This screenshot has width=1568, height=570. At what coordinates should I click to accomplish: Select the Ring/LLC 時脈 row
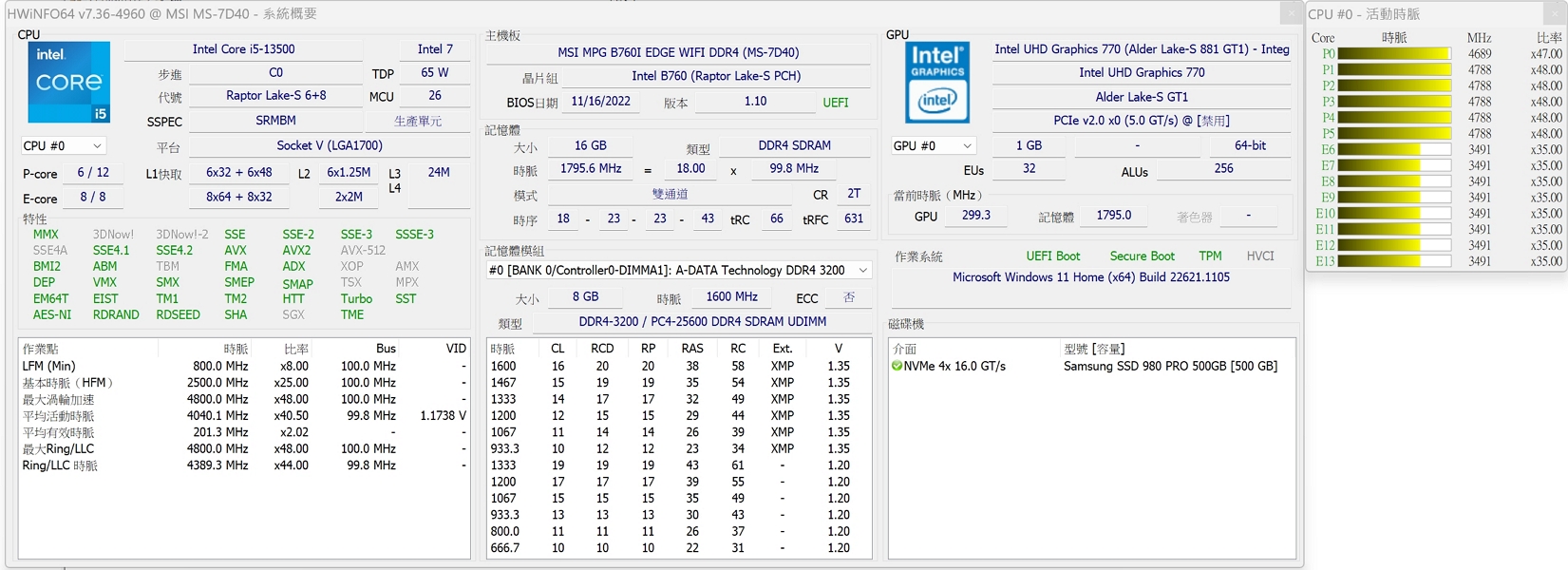tap(244, 465)
